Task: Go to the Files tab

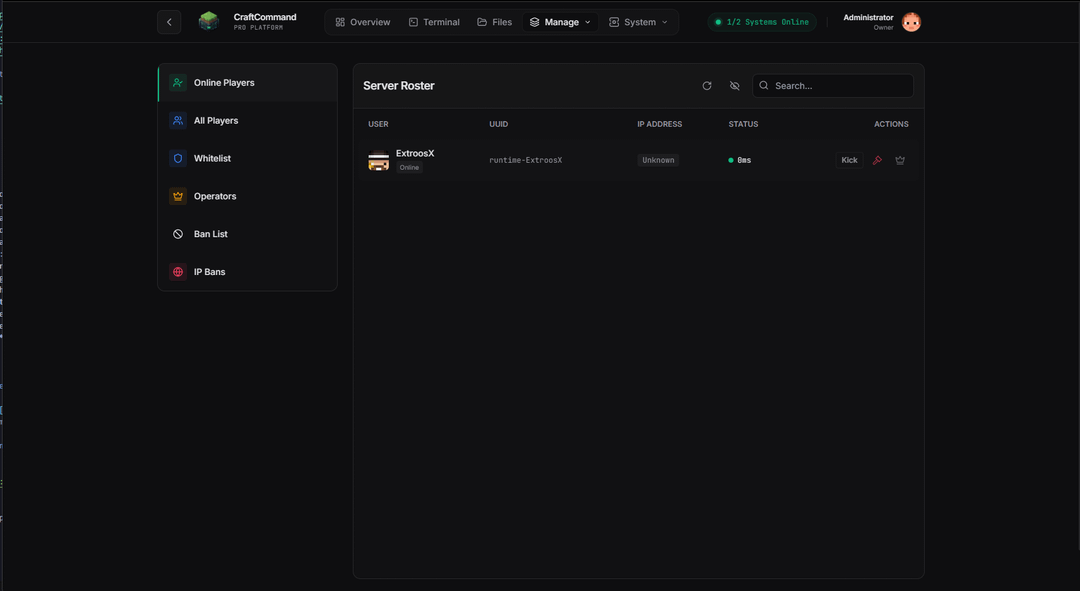Action: (x=494, y=22)
